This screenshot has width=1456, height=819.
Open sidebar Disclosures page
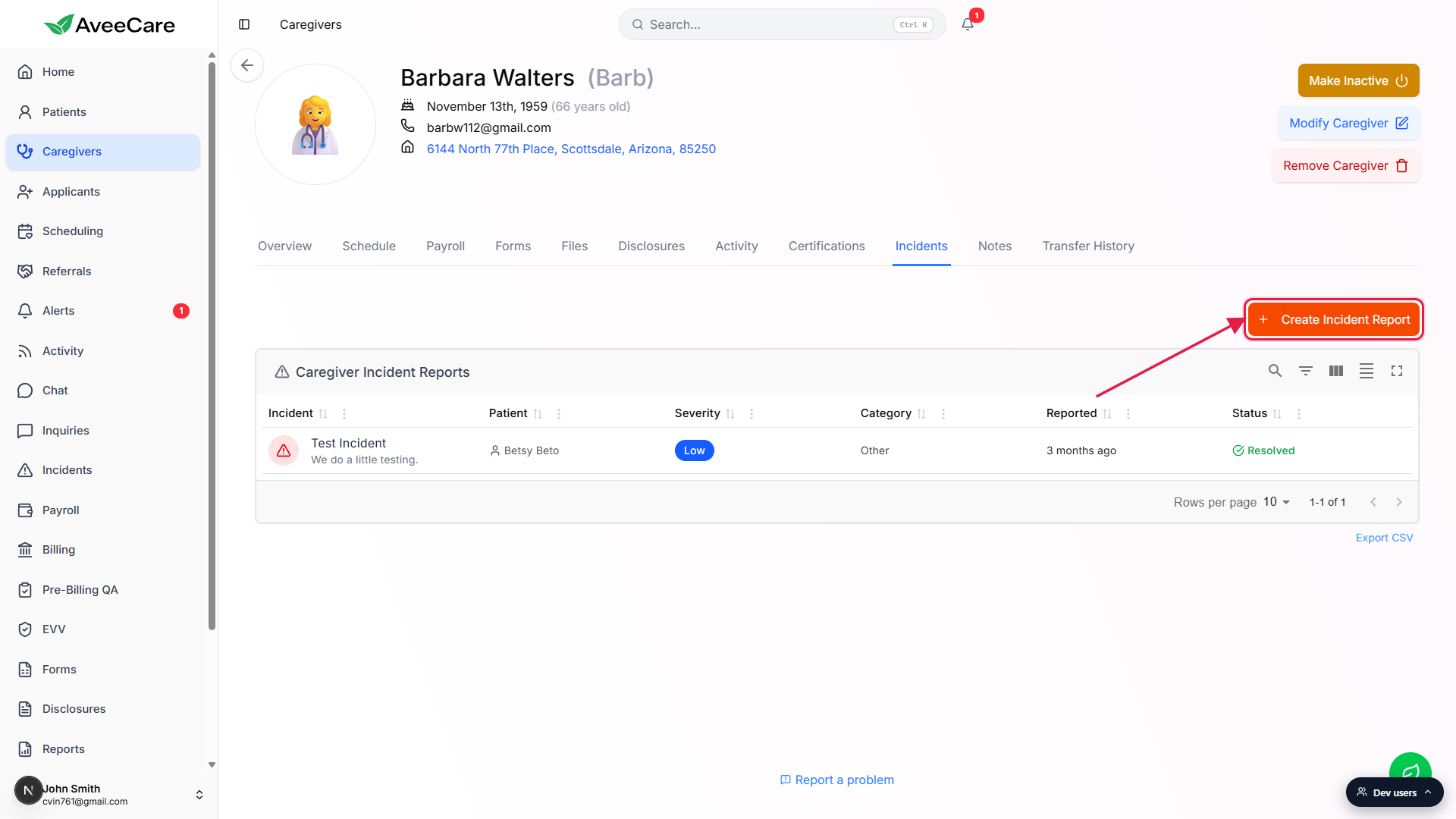103,709
